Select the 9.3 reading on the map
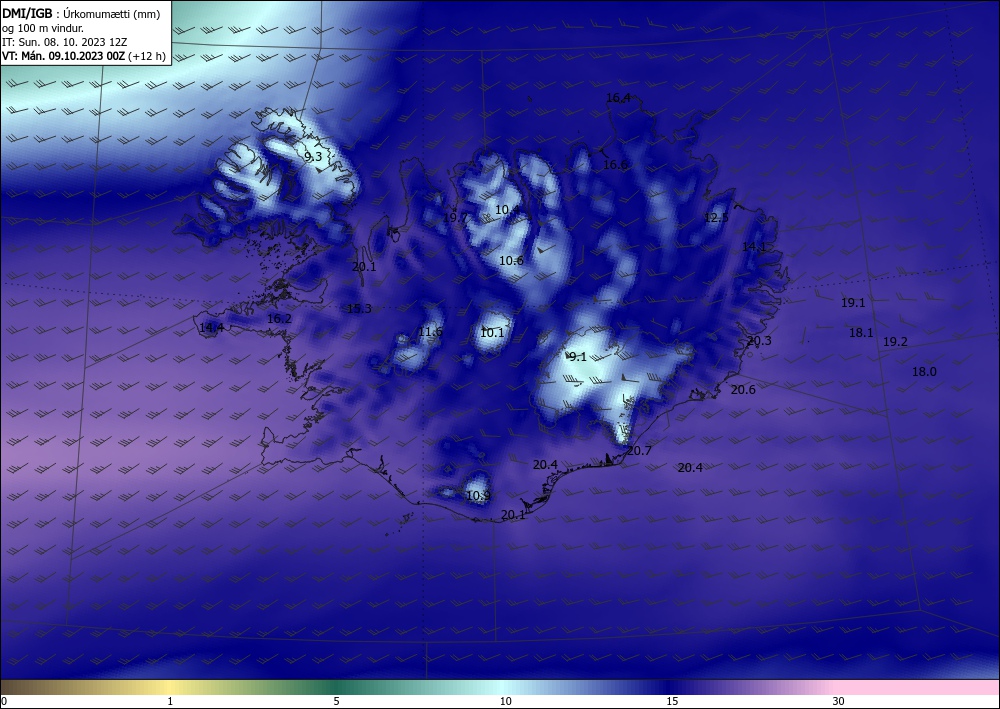The height and width of the screenshot is (709, 1000). click(312, 156)
